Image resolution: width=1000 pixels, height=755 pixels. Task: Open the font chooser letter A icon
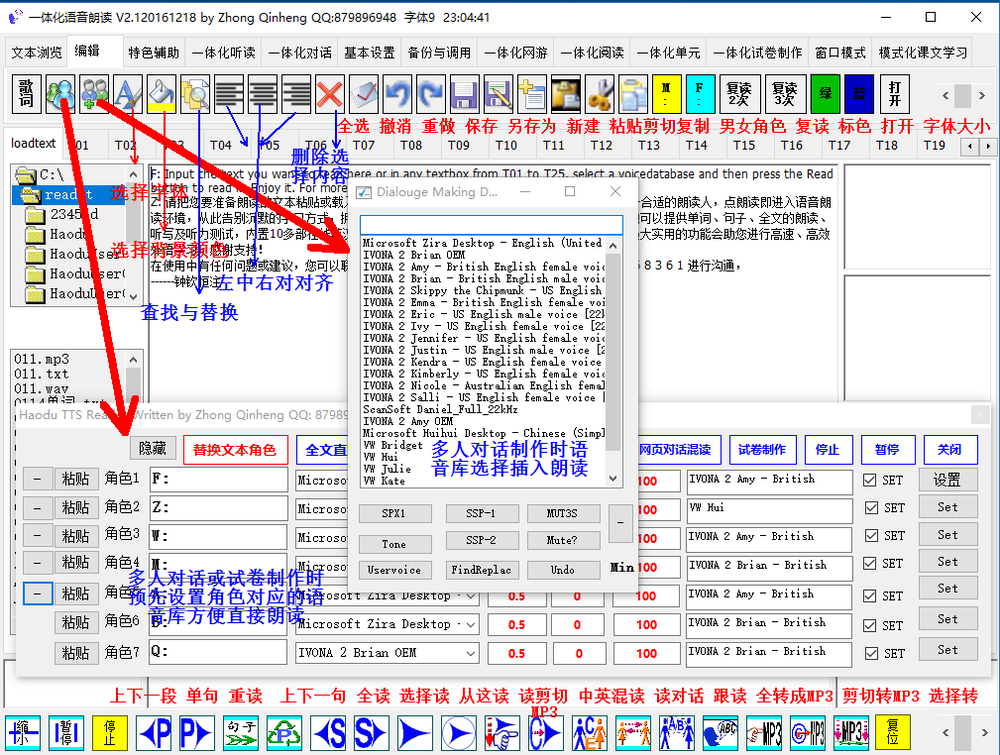click(x=128, y=94)
